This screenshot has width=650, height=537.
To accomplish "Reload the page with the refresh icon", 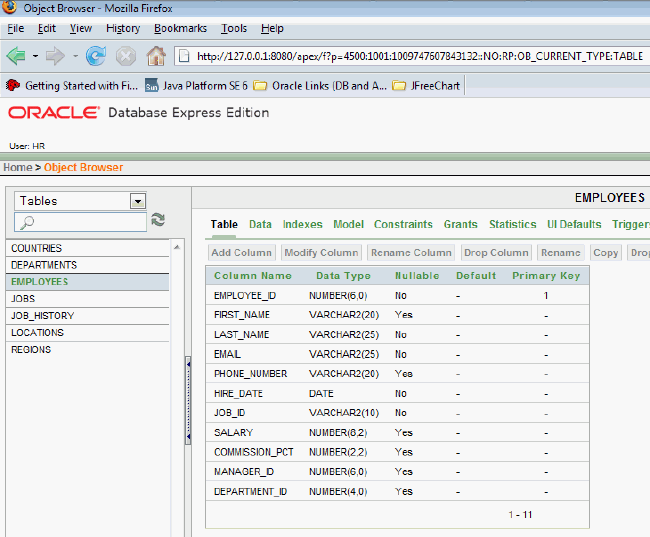I will pos(95,56).
